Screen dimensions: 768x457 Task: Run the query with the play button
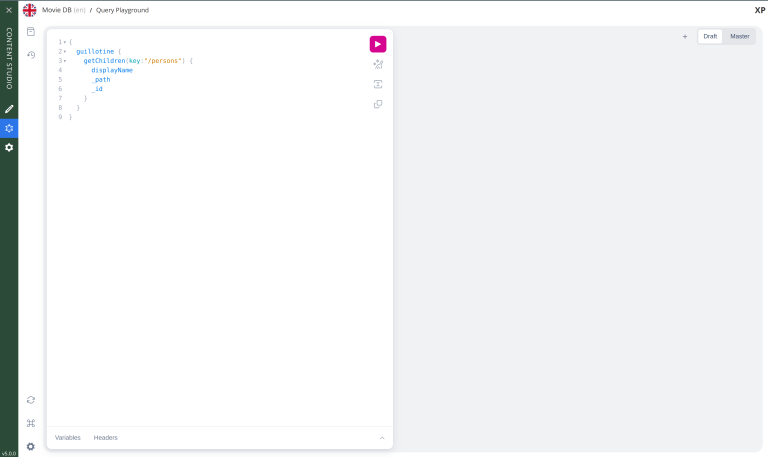pos(377,44)
